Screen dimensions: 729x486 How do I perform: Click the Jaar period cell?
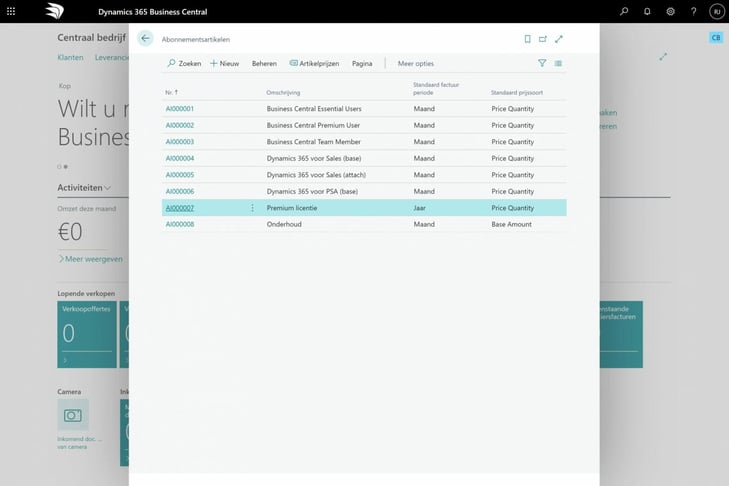(419, 208)
